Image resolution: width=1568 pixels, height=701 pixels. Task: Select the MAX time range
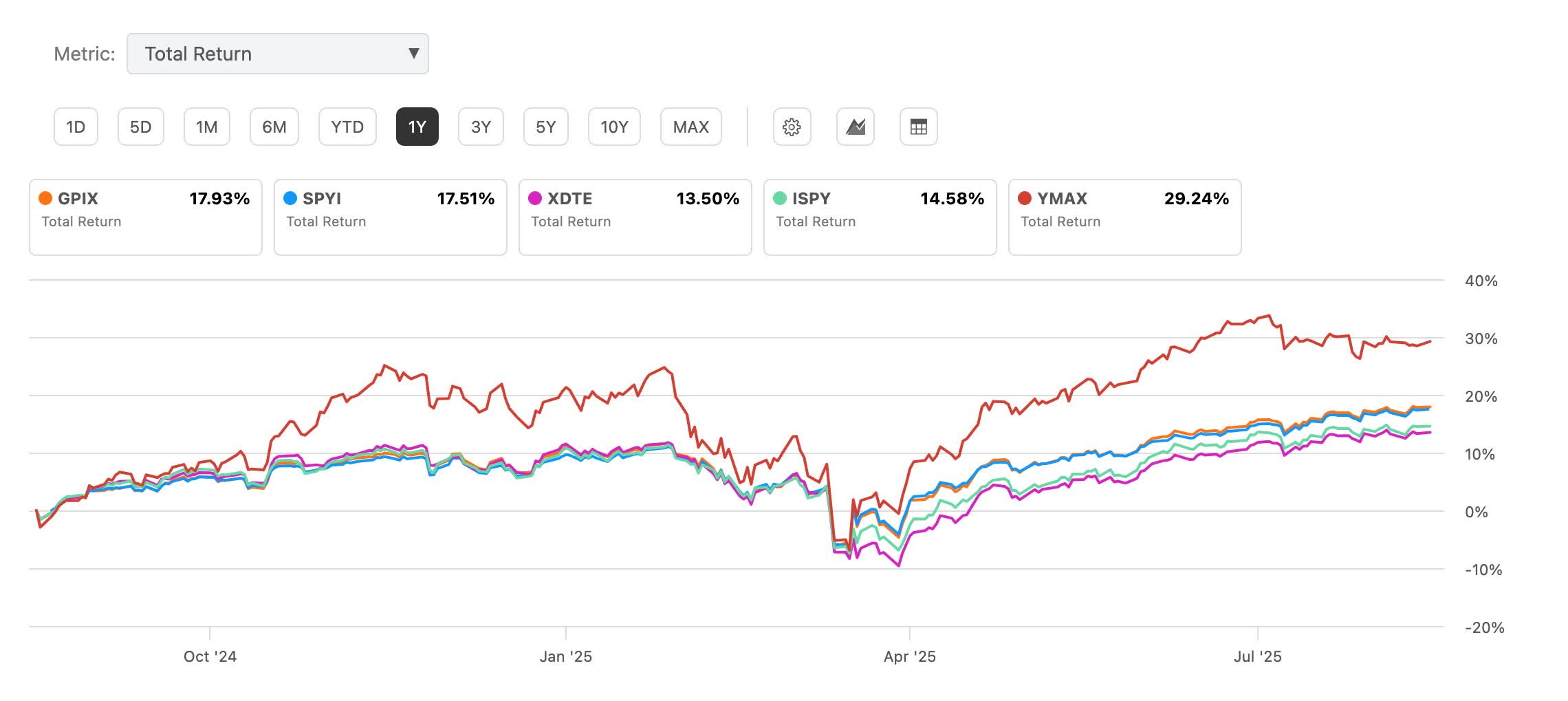[690, 127]
